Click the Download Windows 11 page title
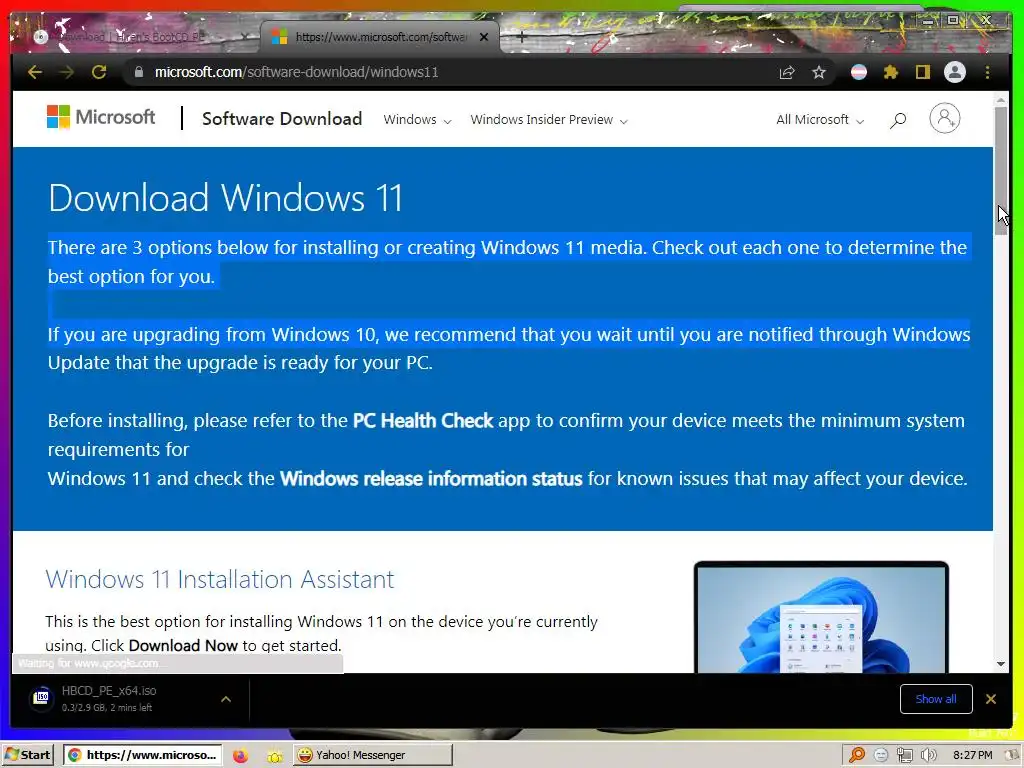 tap(225, 197)
